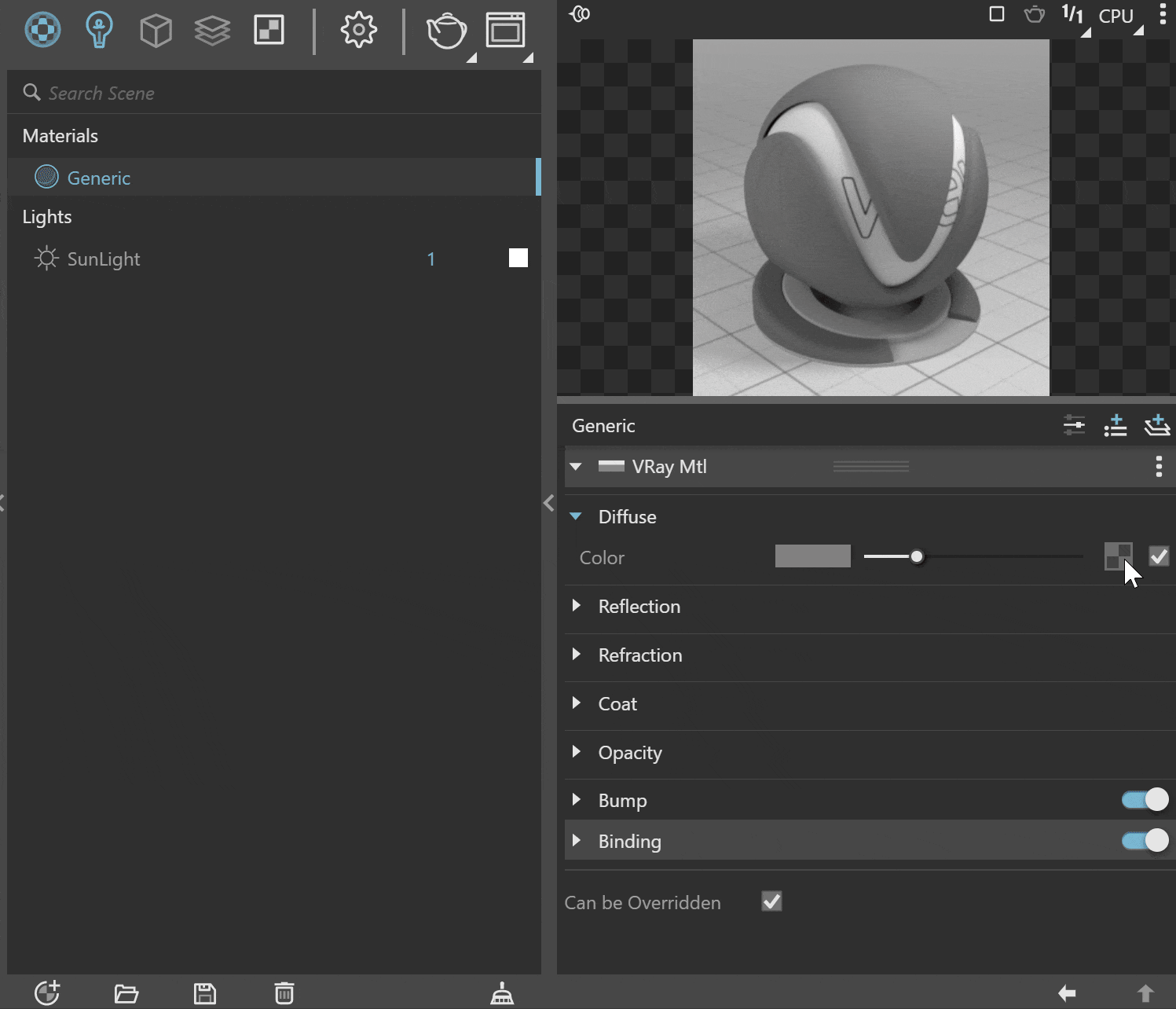Viewport: 1176px width, 1009px height.
Task: Collapse the VRay Mtl layer
Action: pos(576,467)
